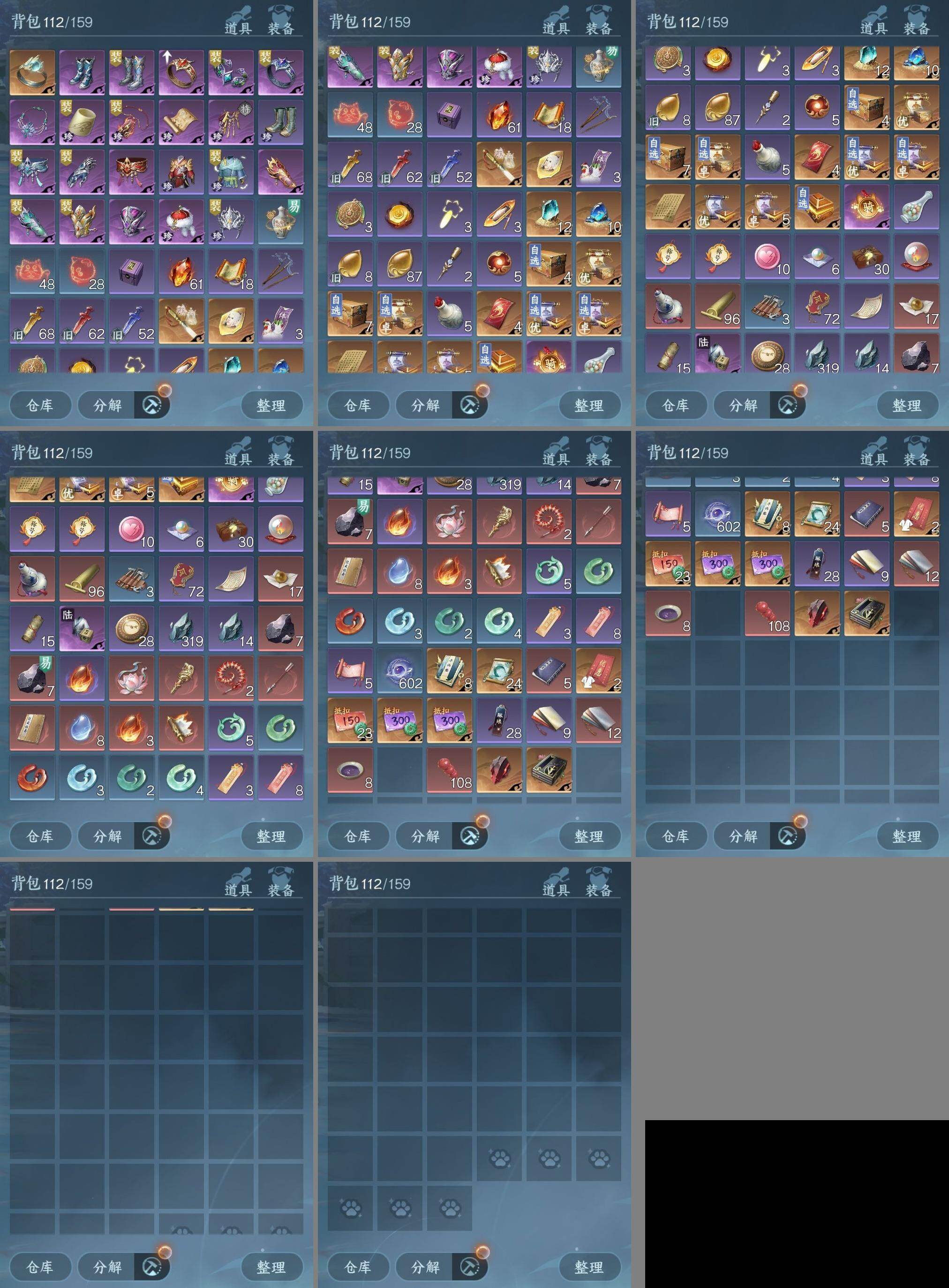Click 分解 button in the bottom-left panel
Viewport: 949px width, 1288px height.
[107, 1267]
